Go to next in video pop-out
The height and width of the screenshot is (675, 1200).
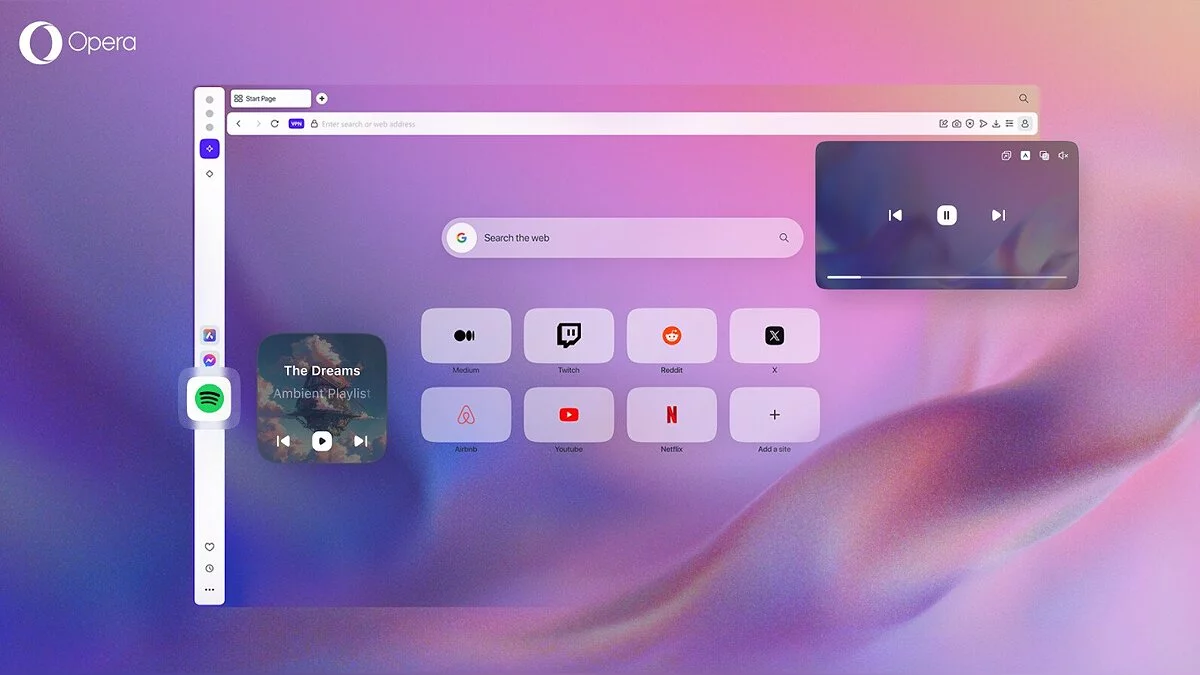tap(998, 215)
